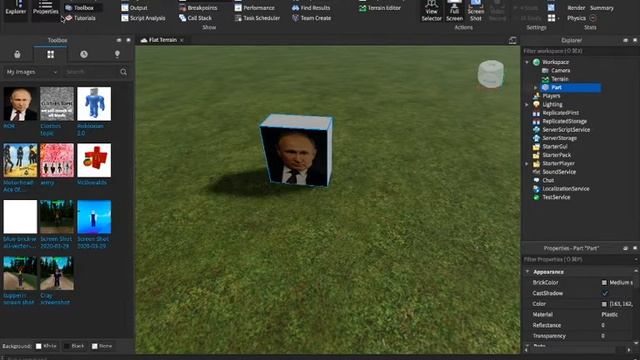Open the Breakpoints window

[x=198, y=8]
